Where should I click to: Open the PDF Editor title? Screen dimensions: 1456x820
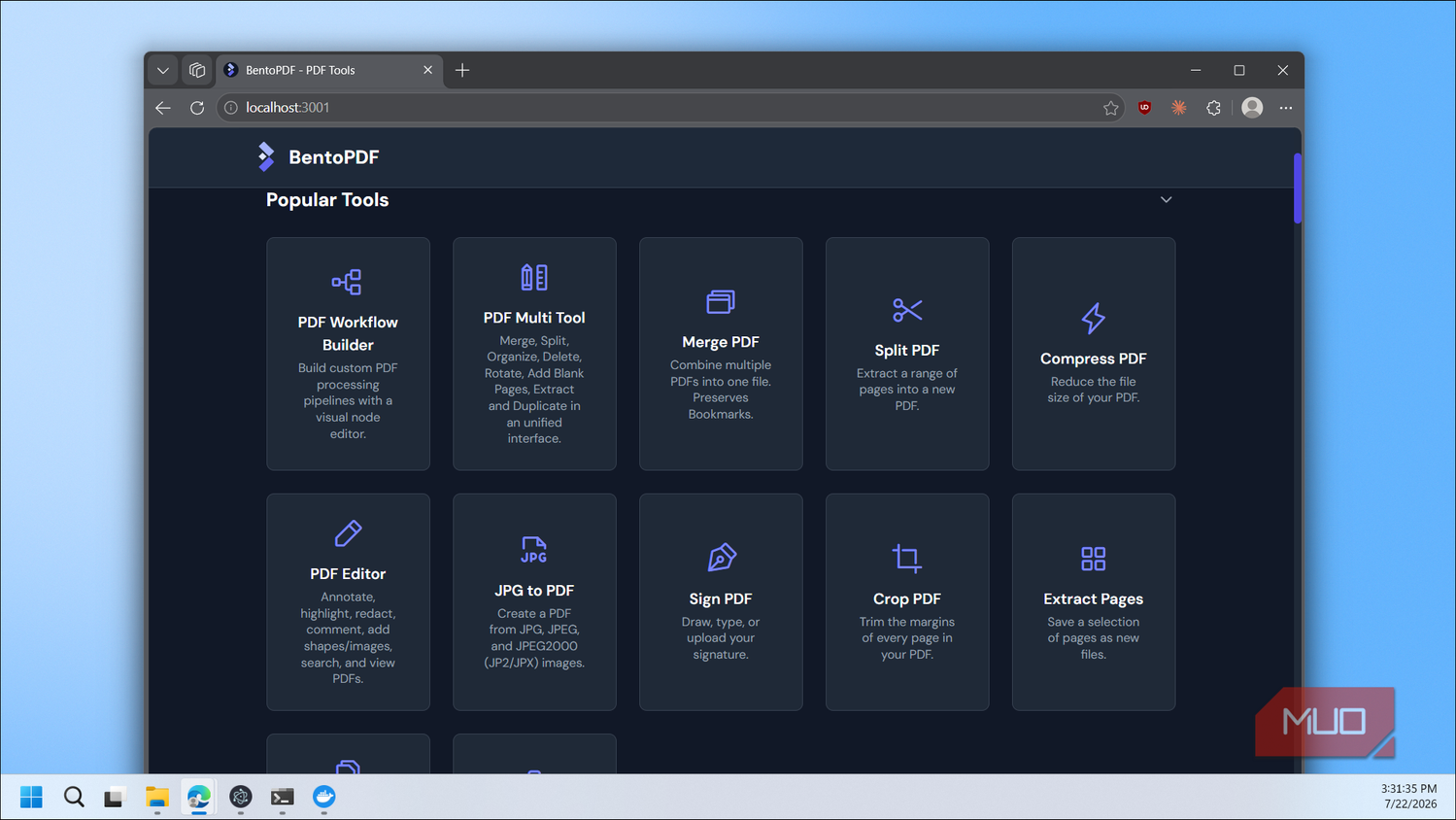[x=348, y=574]
